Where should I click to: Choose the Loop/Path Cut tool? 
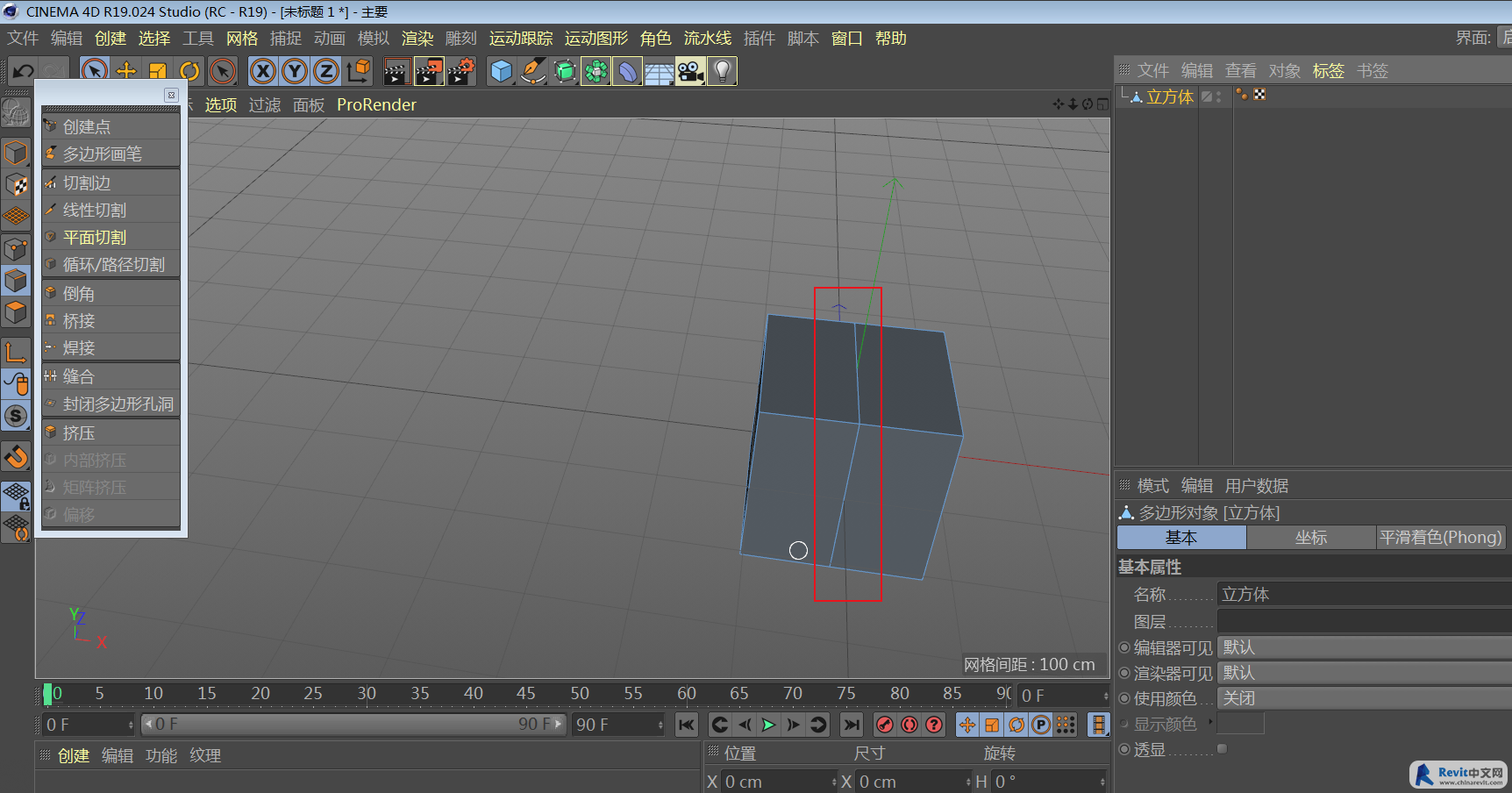(111, 264)
